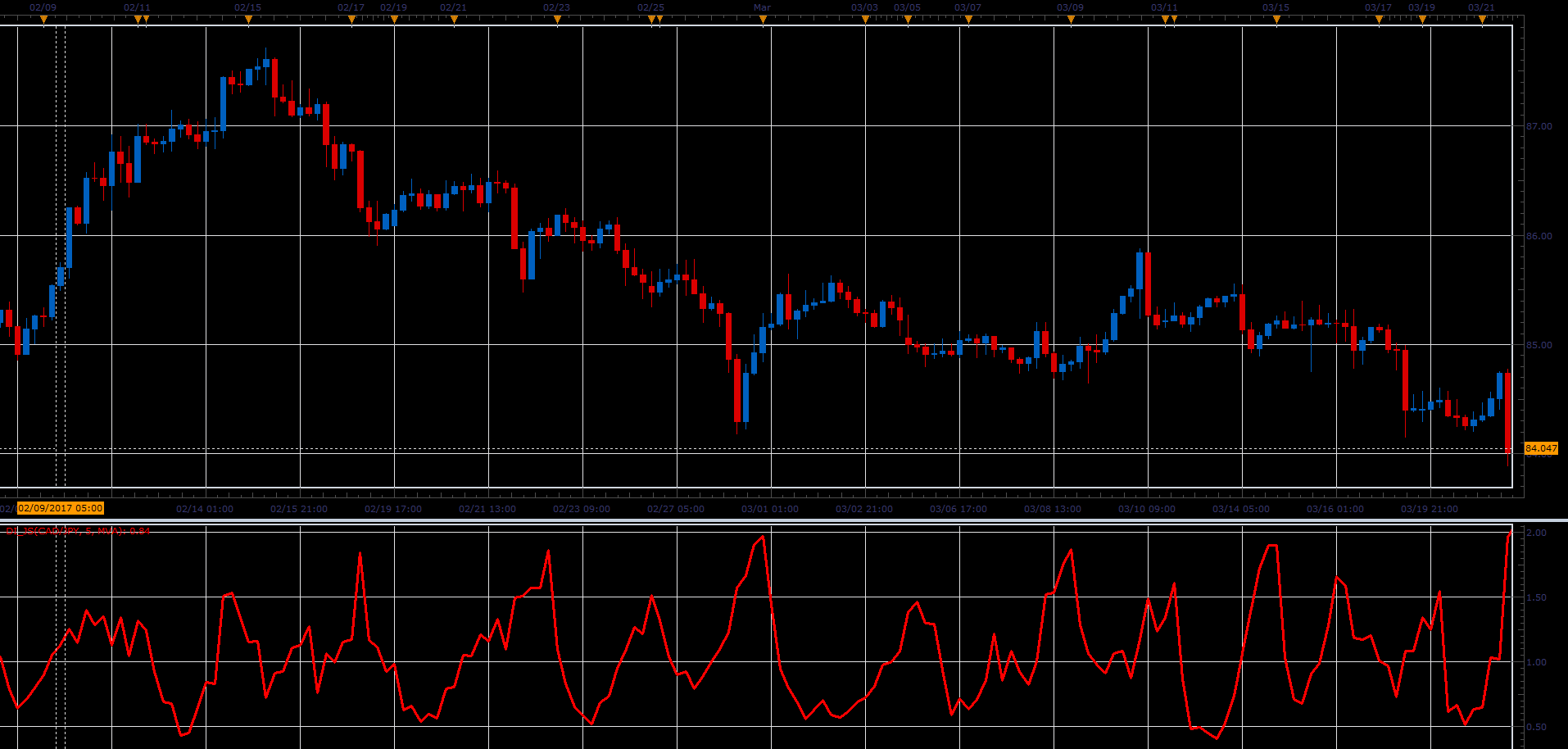The height and width of the screenshot is (749, 1568).
Task: Select the orange marker beneath 03/19
Action: pos(1422,20)
